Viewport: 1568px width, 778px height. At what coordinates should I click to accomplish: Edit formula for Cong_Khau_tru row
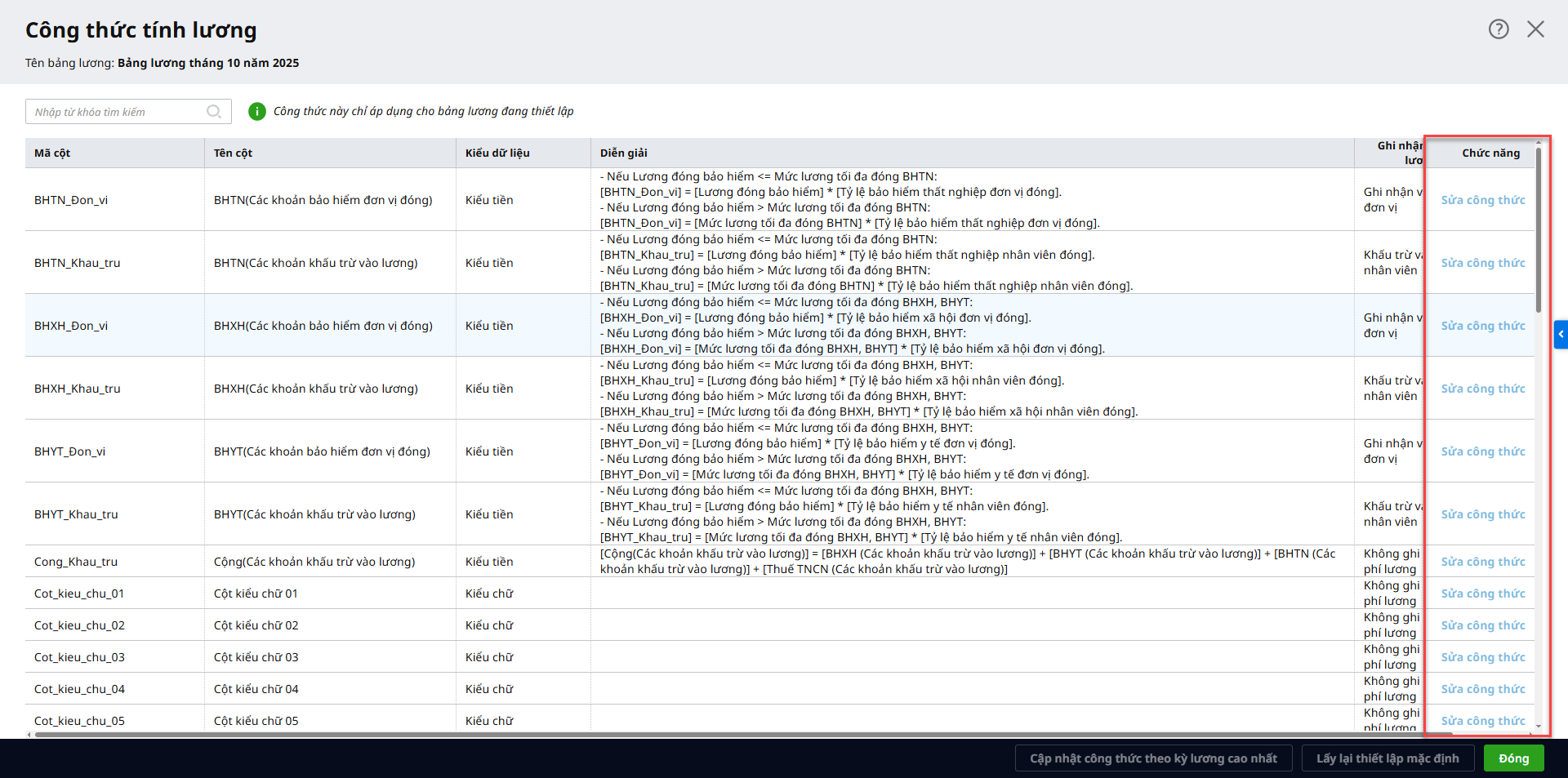[x=1482, y=562]
